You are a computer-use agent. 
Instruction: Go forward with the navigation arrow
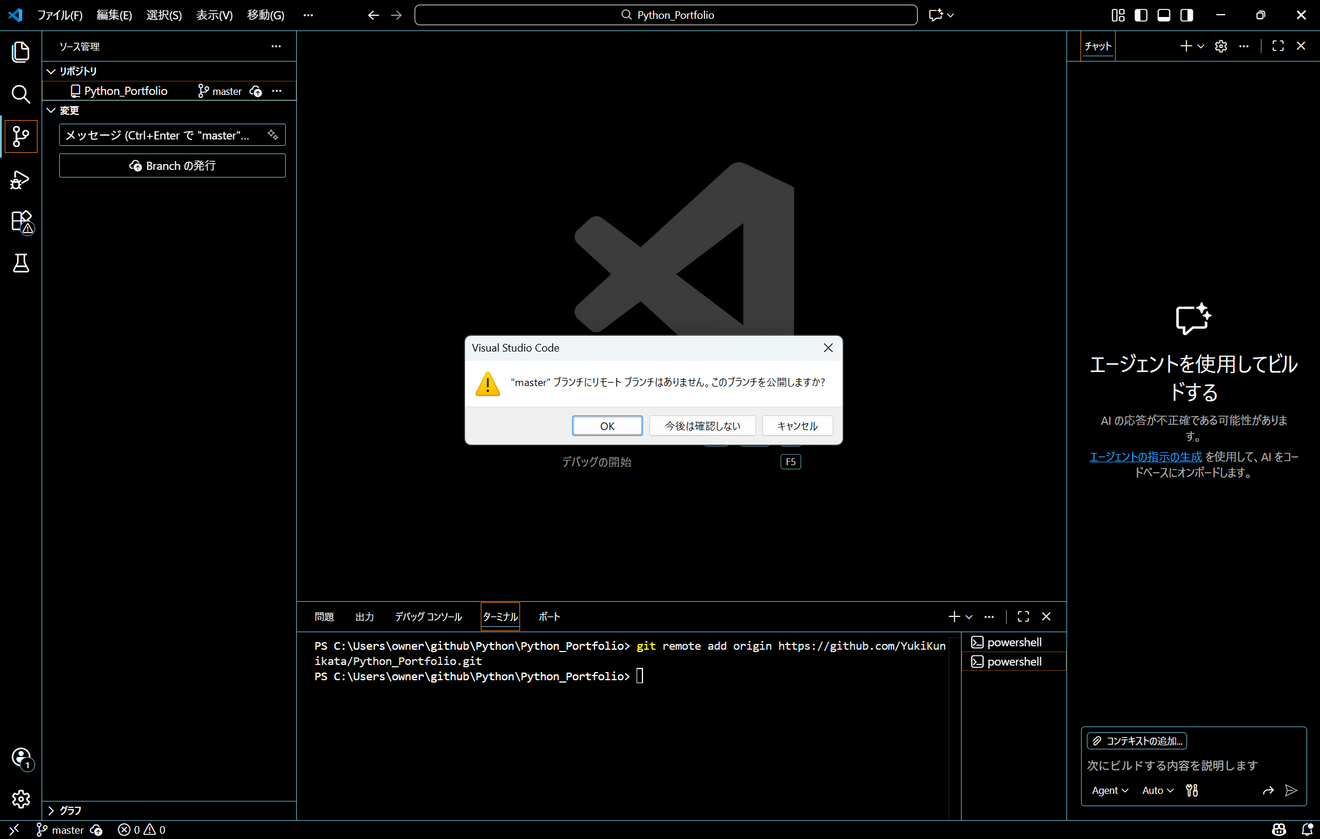point(397,15)
